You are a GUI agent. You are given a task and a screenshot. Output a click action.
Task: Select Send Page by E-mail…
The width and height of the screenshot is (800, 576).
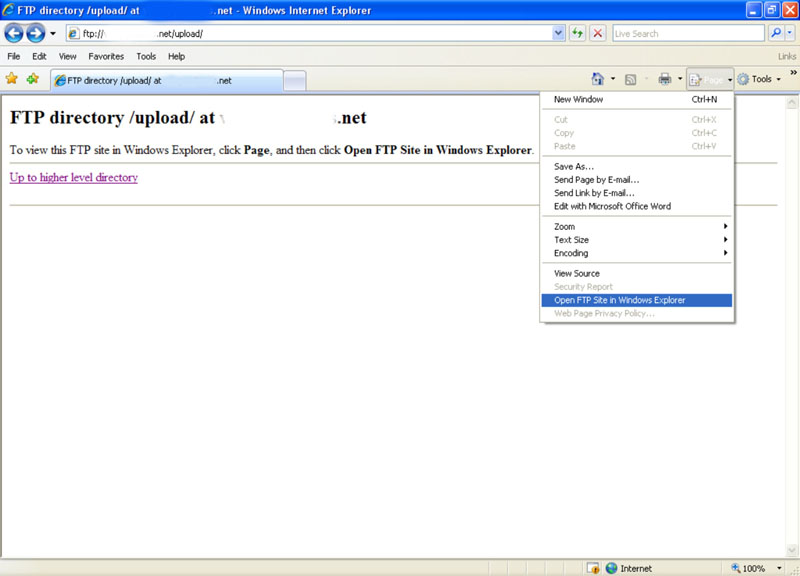[x=636, y=180]
